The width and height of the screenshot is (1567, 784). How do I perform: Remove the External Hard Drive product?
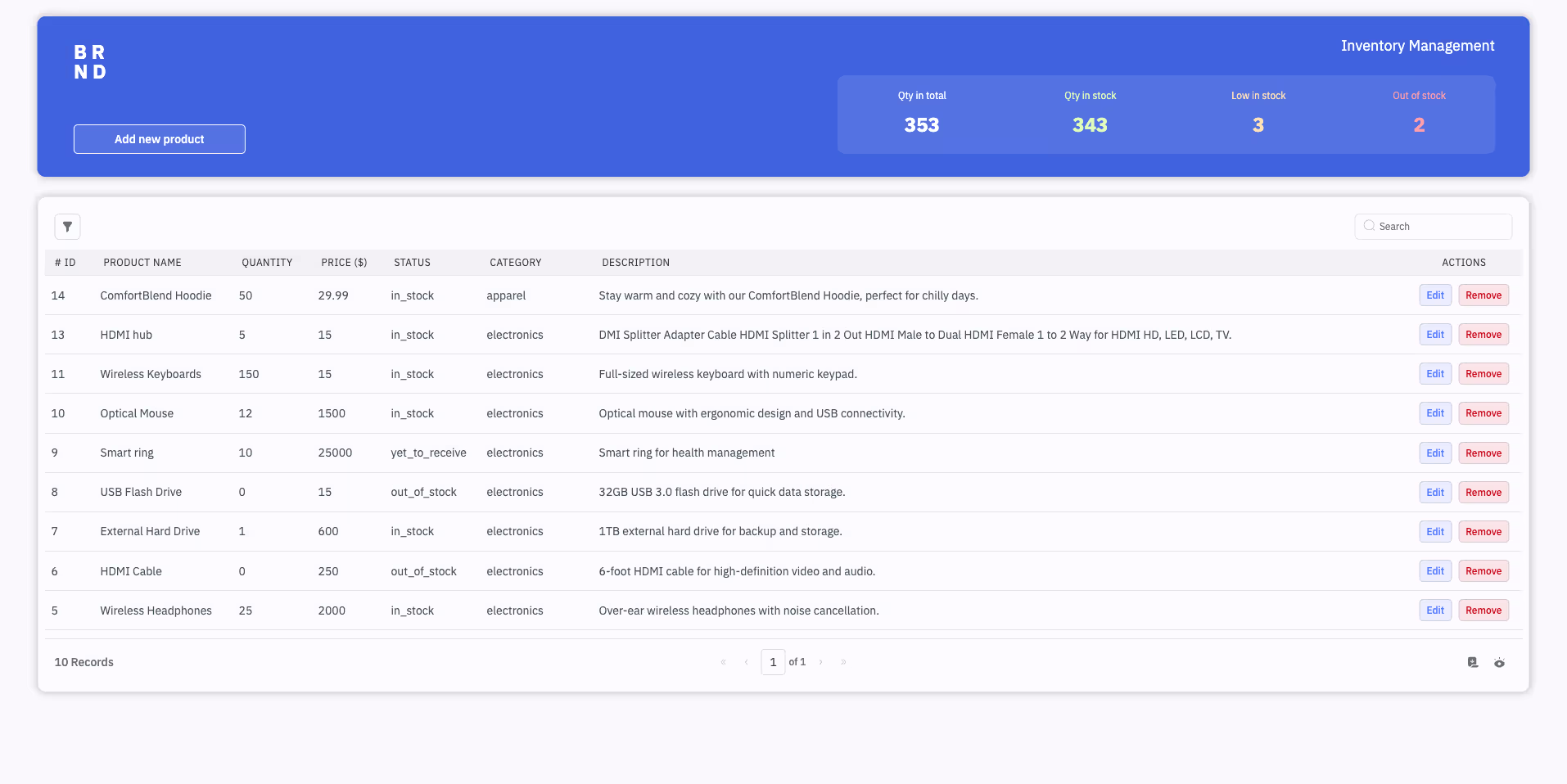tap(1483, 532)
